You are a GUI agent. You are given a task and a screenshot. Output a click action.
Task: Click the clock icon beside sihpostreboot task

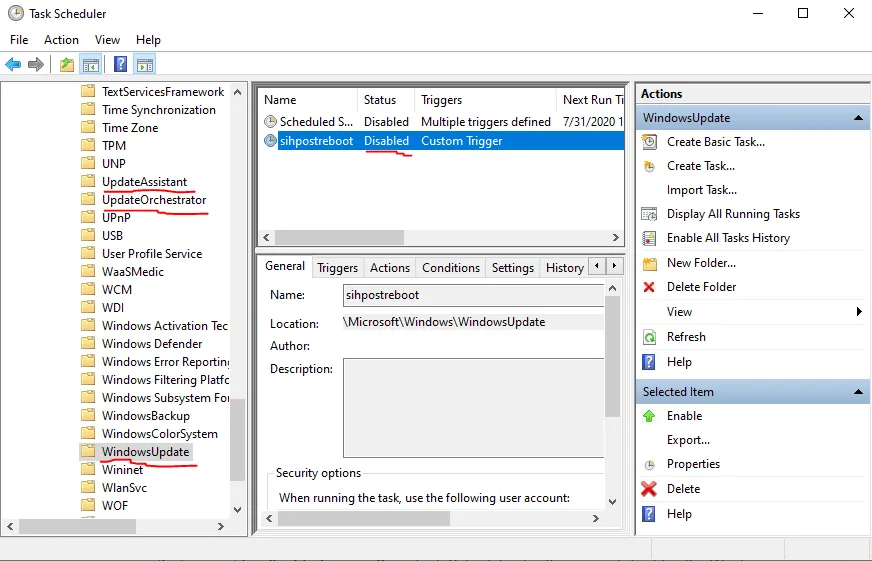pyautogui.click(x=270, y=141)
